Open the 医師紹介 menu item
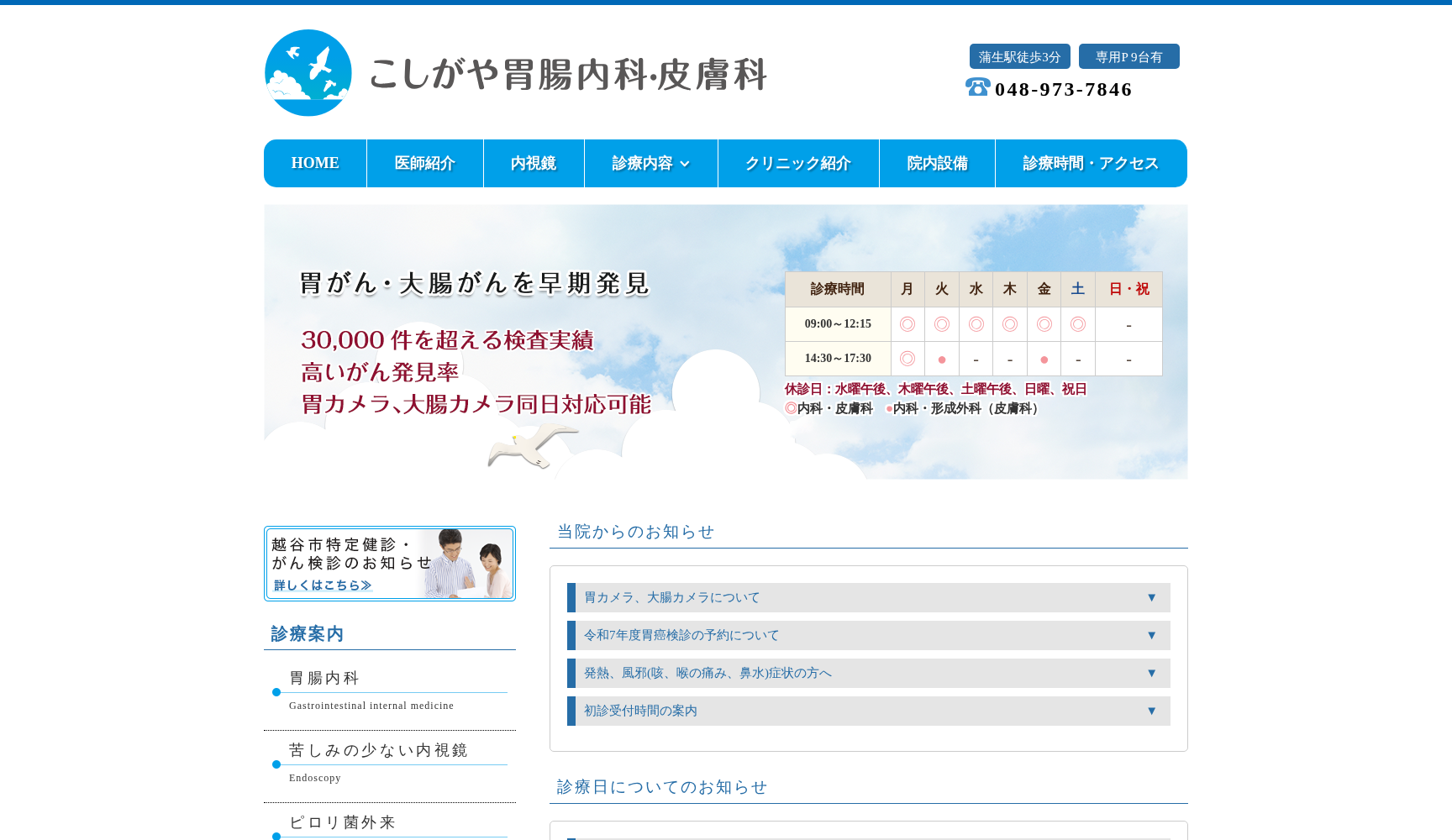 pyautogui.click(x=423, y=163)
